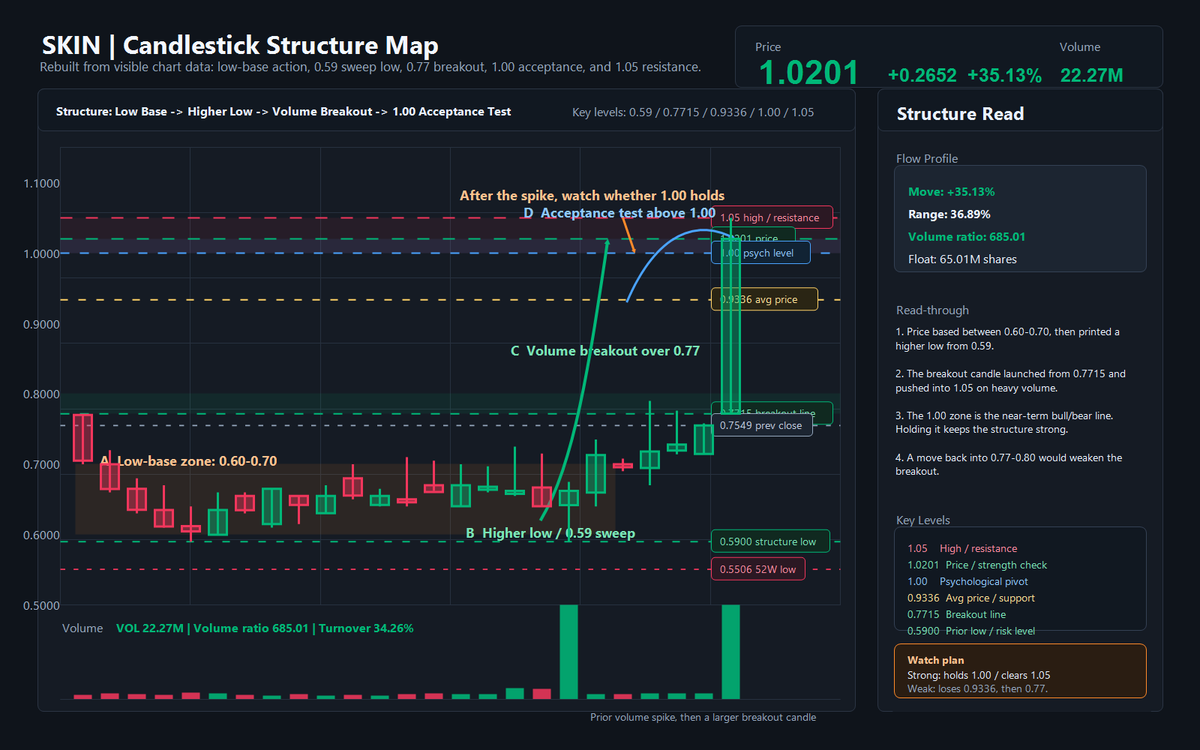This screenshot has width=1200, height=750.
Task: Click the 1.1000 y-axis tick label
Action: [41, 184]
